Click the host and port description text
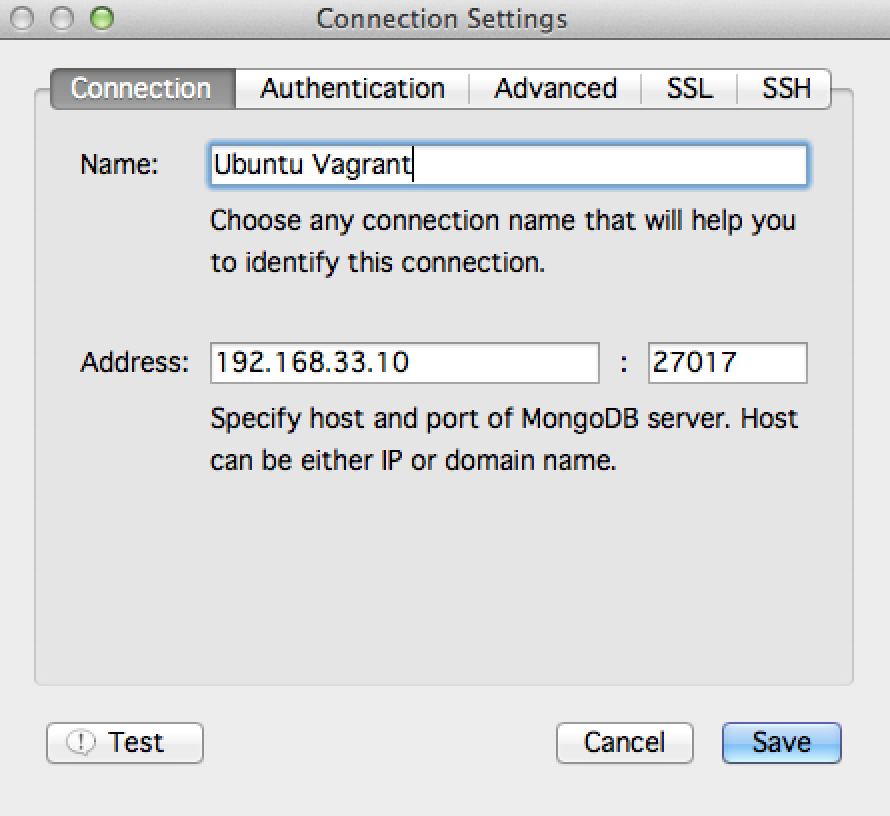The image size is (890, 816). pyautogui.click(x=504, y=439)
